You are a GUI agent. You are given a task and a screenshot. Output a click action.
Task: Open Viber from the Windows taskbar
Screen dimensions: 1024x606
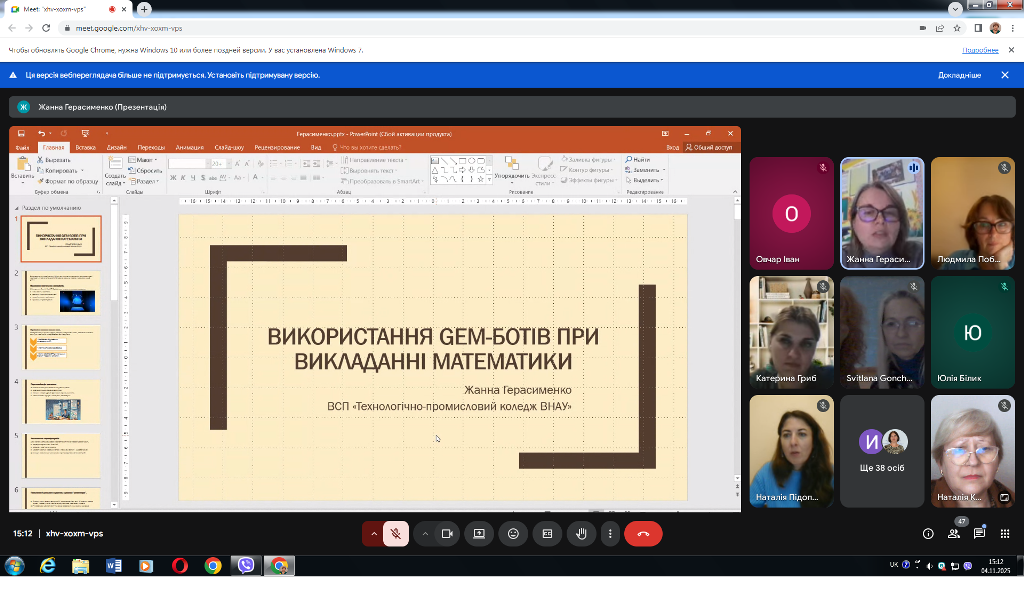[246, 566]
